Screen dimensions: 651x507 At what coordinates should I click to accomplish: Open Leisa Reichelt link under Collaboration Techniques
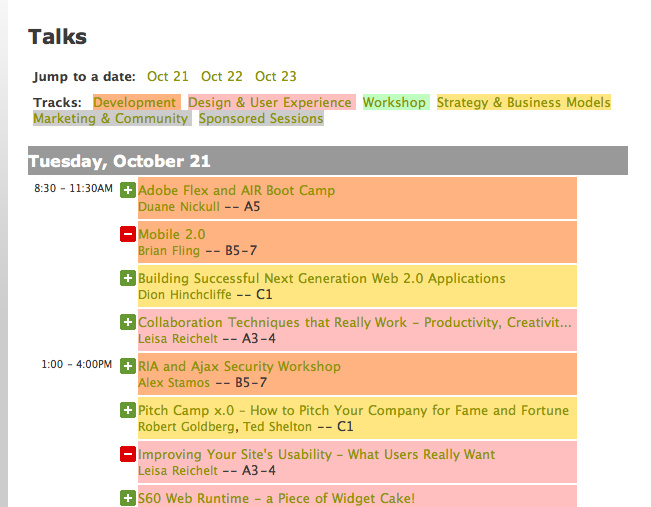(178, 338)
